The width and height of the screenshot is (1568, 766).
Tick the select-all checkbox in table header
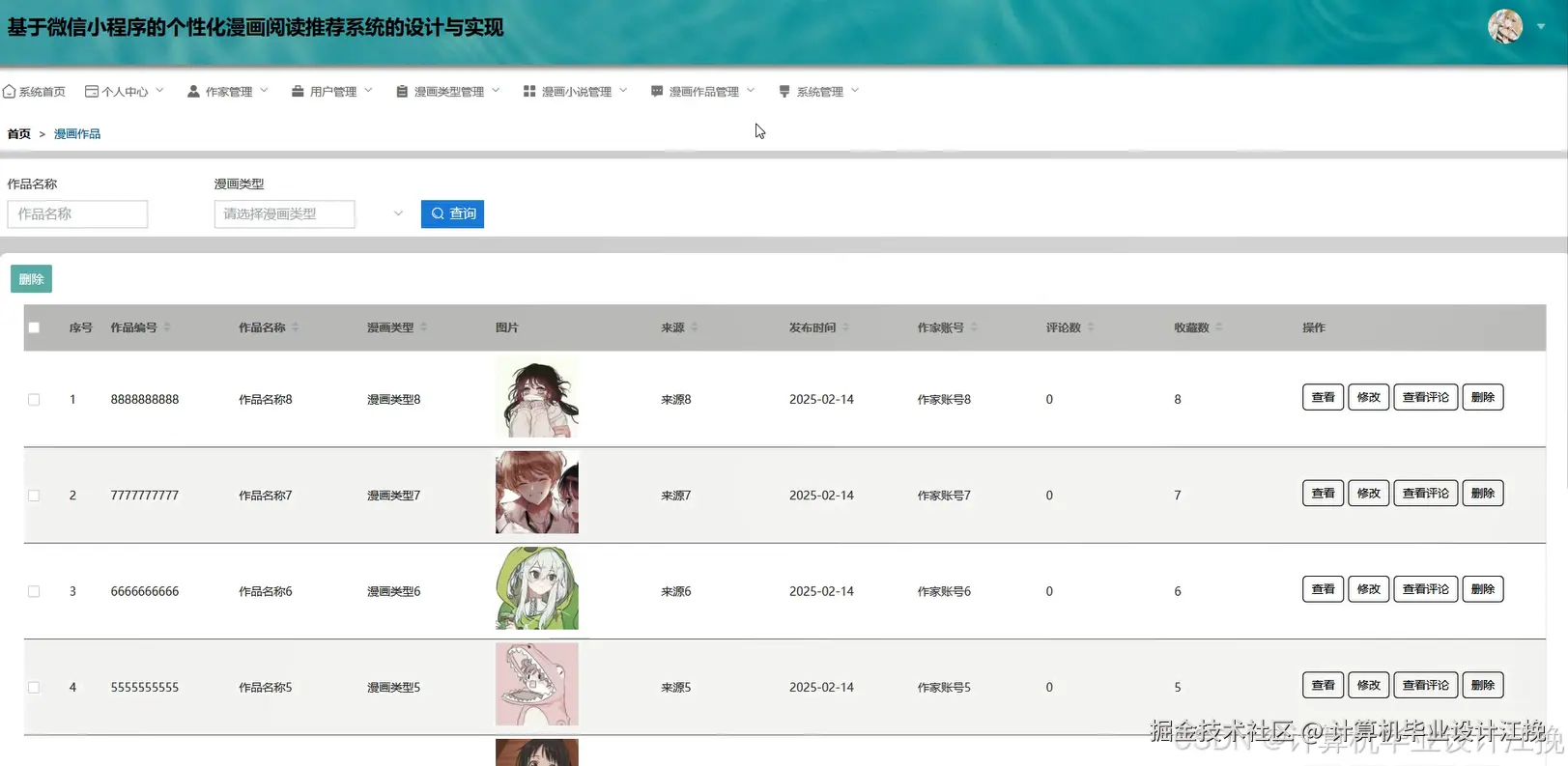point(34,327)
